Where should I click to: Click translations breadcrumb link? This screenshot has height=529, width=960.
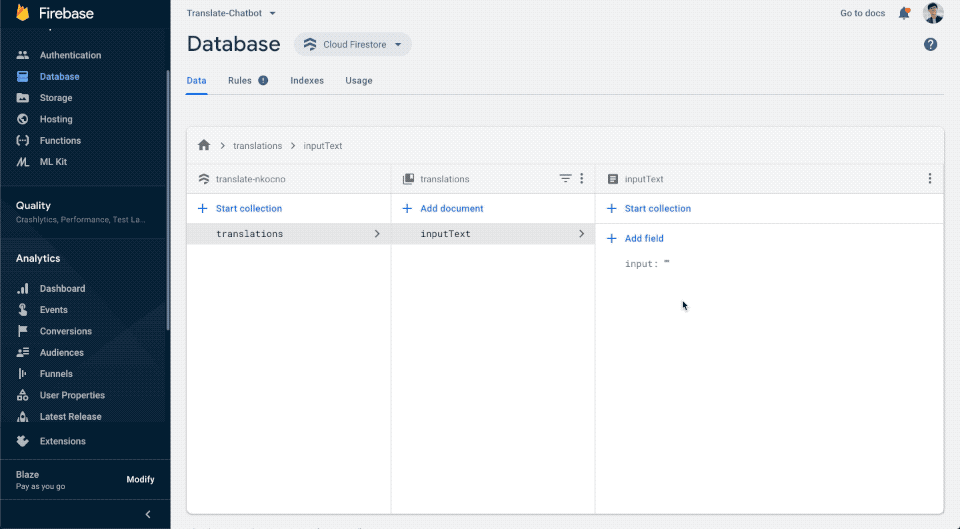pyautogui.click(x=257, y=146)
